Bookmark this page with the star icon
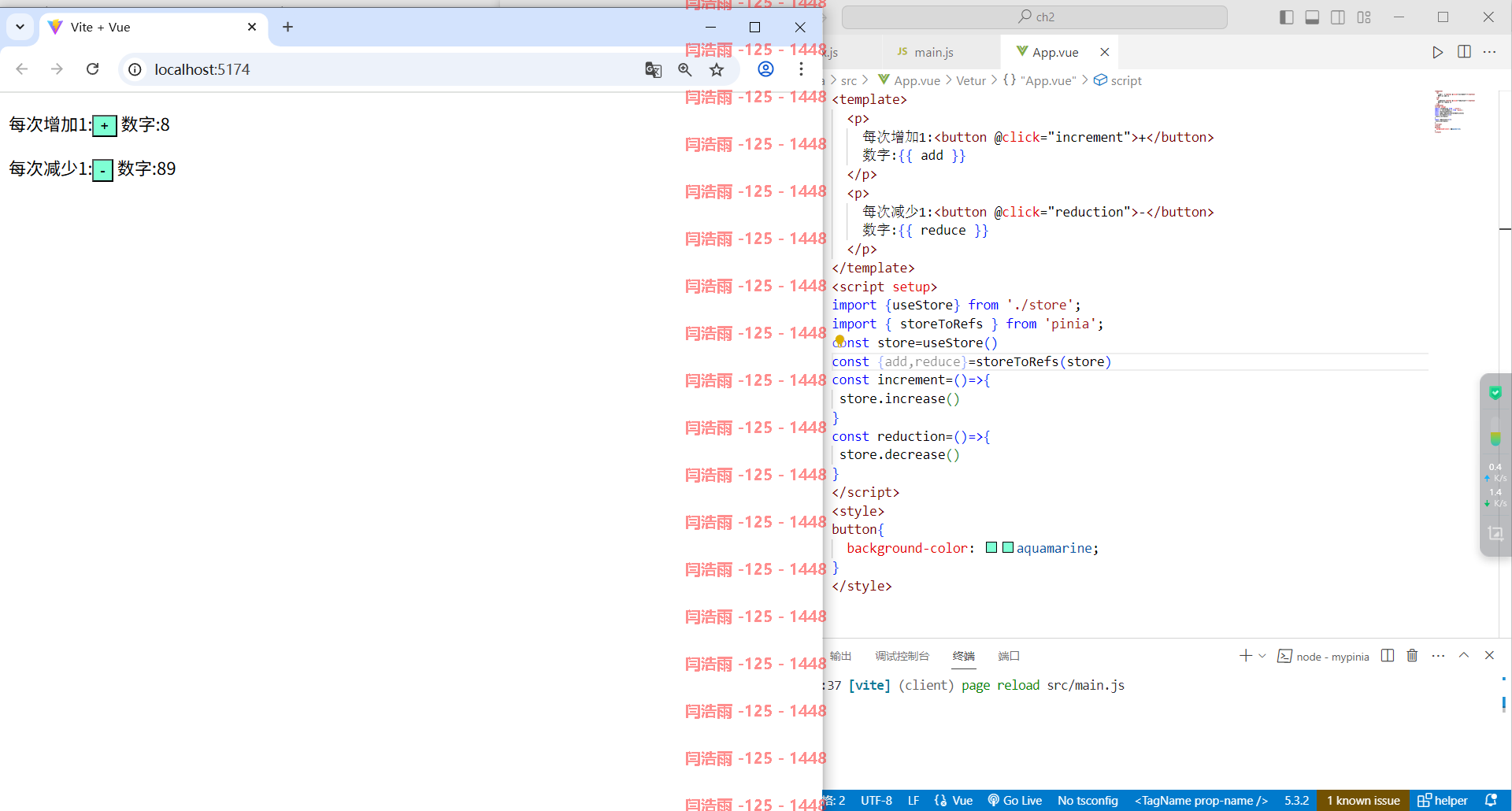The width and height of the screenshot is (1512, 811). coord(717,69)
